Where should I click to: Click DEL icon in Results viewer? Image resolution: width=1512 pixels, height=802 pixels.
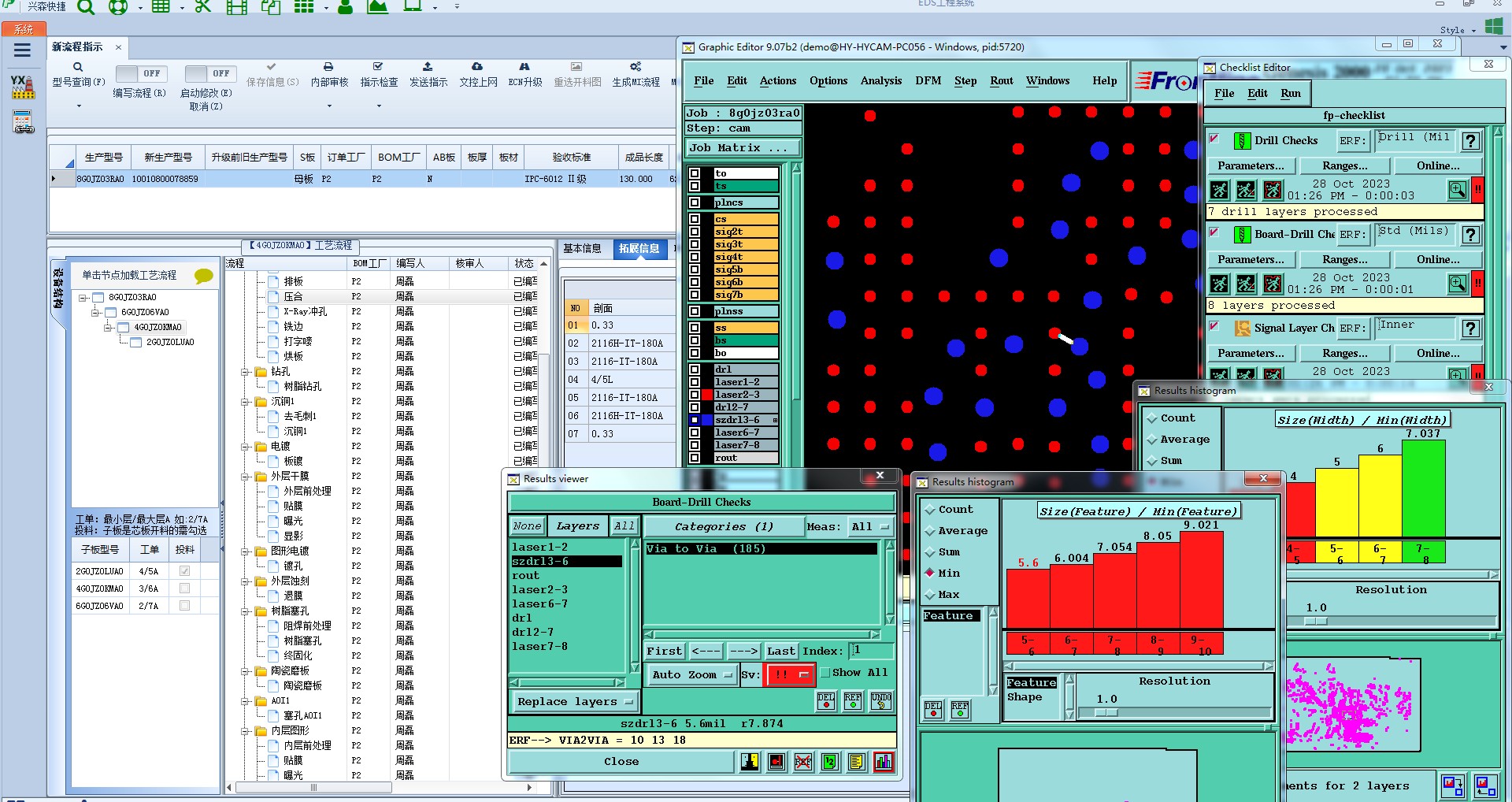[826, 701]
